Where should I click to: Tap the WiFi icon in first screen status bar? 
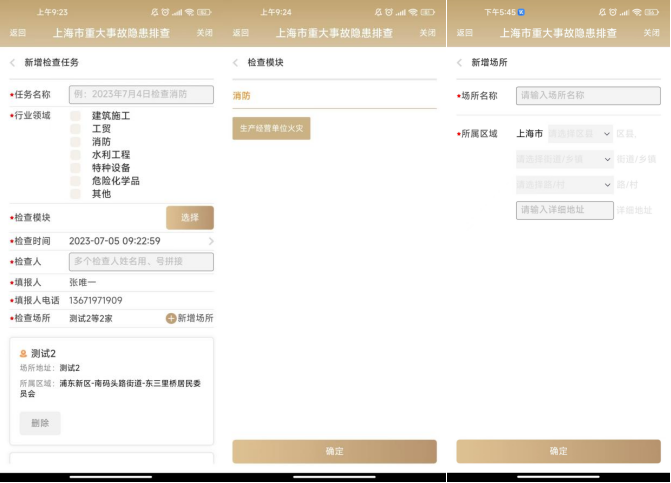pyautogui.click(x=190, y=12)
